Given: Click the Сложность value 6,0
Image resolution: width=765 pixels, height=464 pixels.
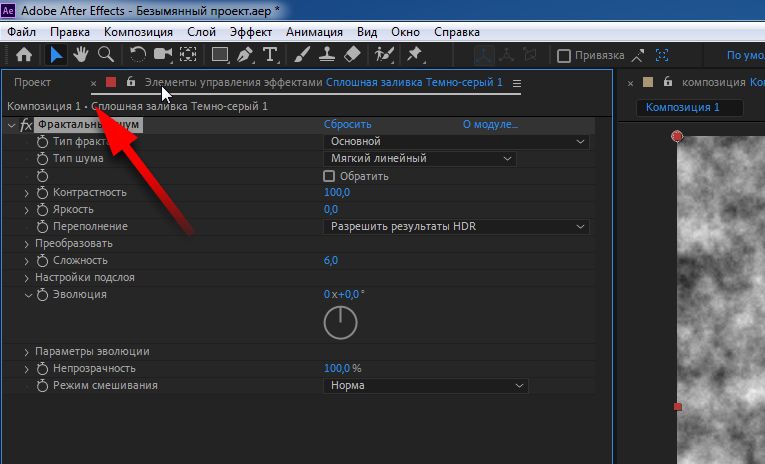Looking at the screenshot, I should click(331, 261).
